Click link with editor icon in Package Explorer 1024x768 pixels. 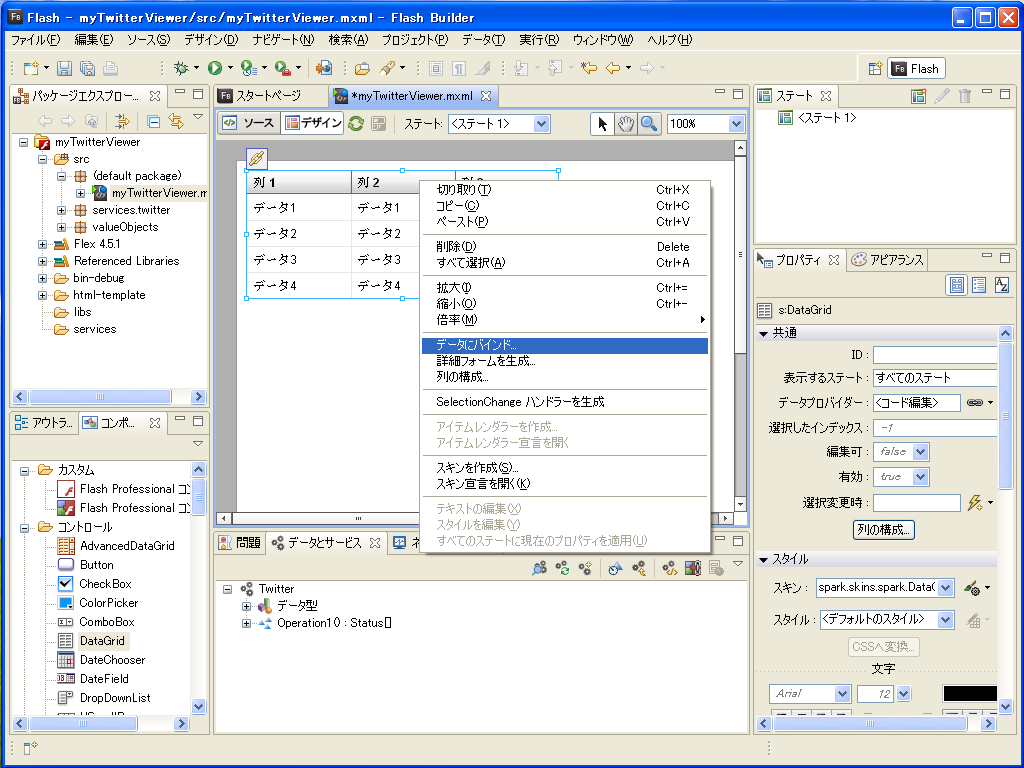176,121
